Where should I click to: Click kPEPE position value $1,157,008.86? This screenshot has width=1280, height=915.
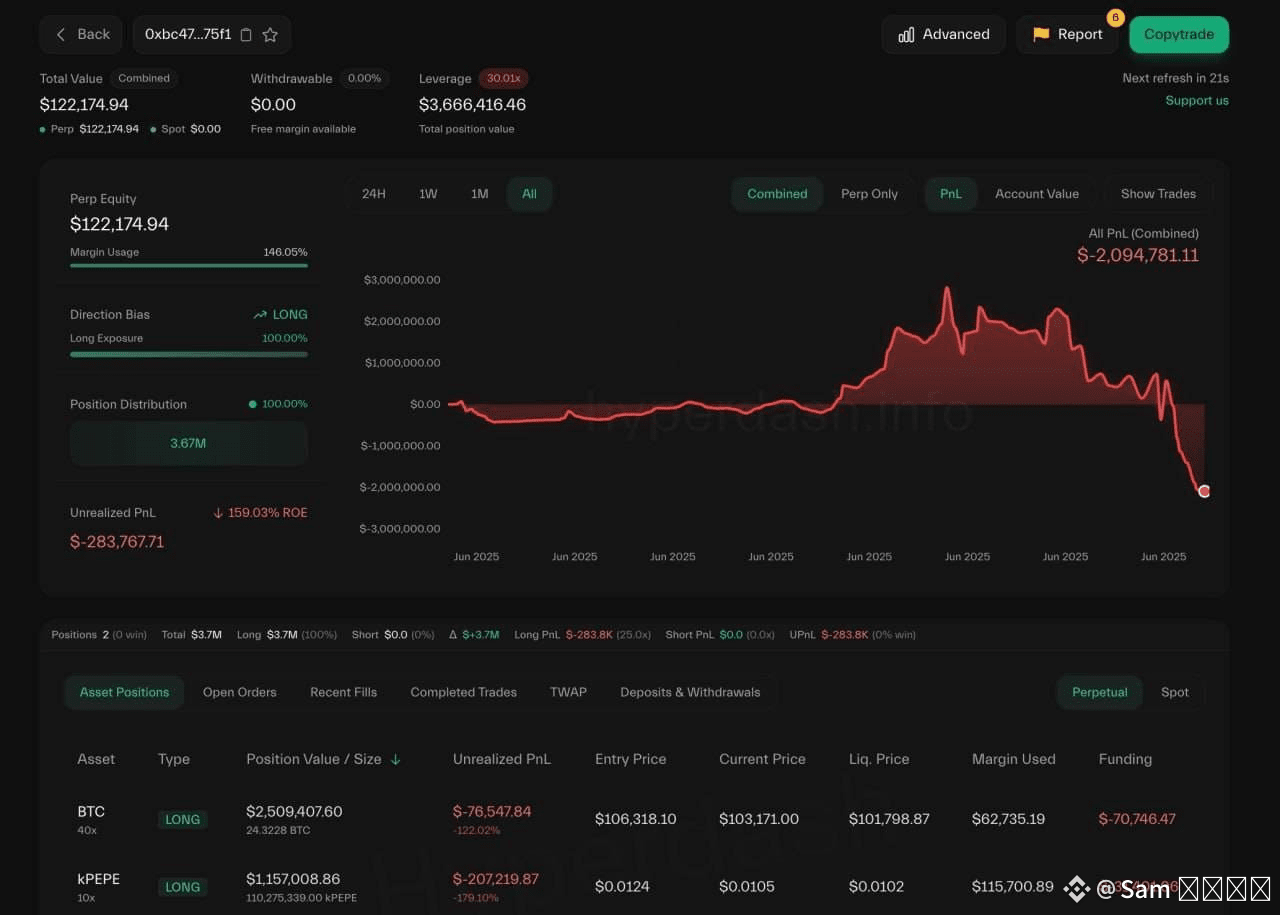tap(293, 879)
